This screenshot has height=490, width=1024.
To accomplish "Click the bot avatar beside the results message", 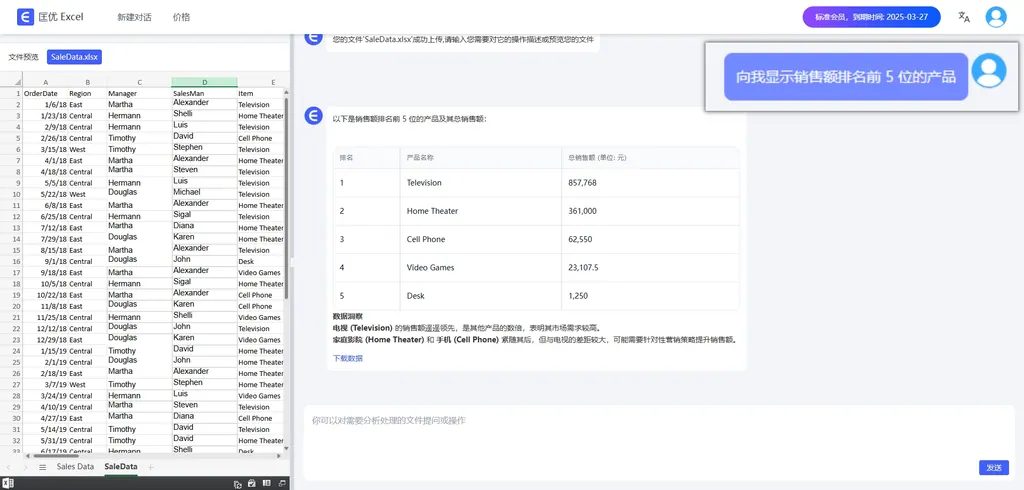I will [x=313, y=115].
